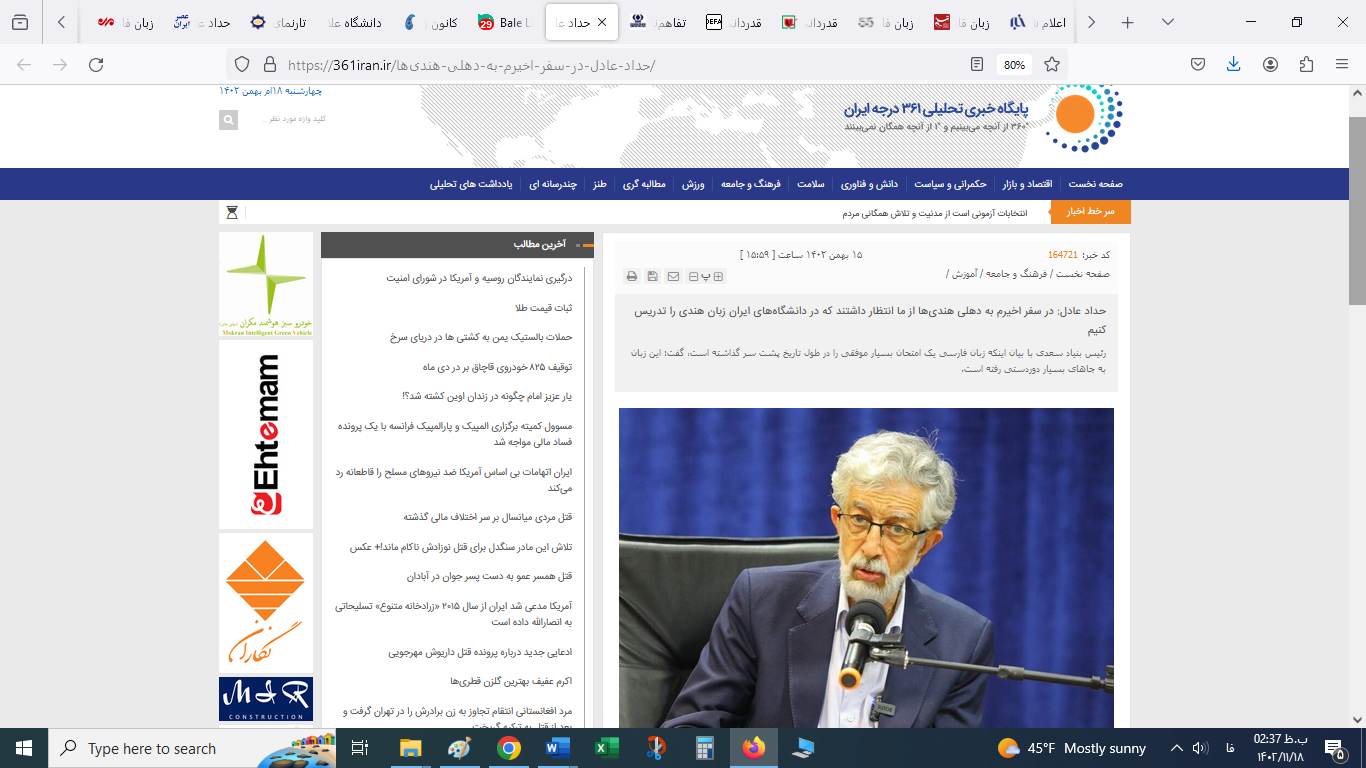Click the print article icon
This screenshot has height=768, width=1366.
pos(631,276)
